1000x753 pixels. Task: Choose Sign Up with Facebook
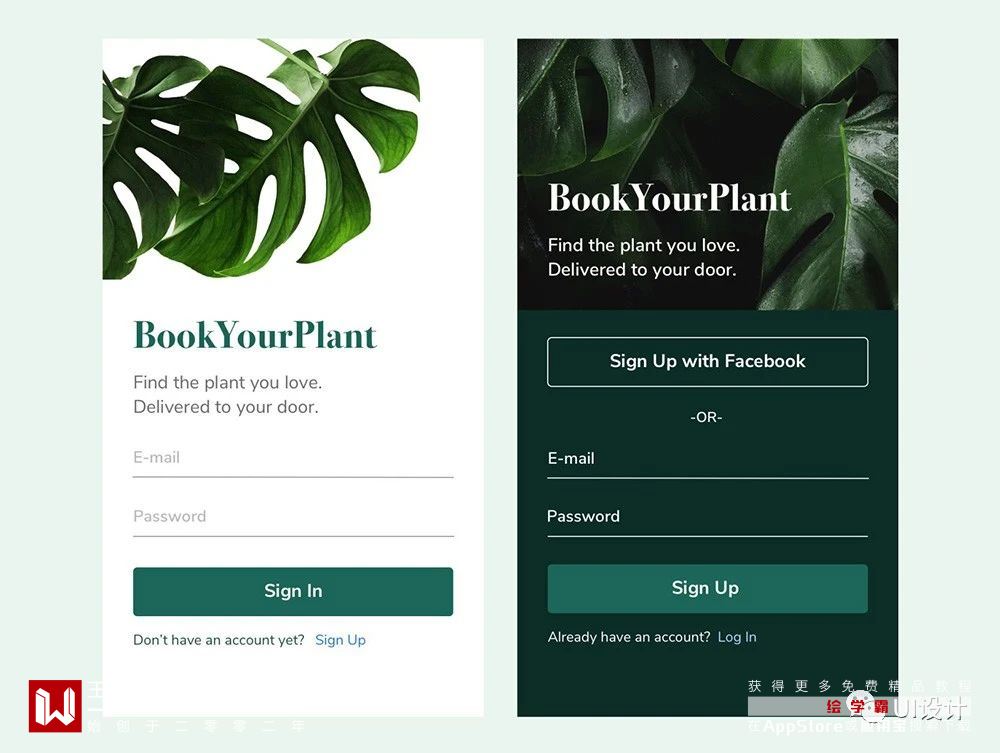[707, 362]
